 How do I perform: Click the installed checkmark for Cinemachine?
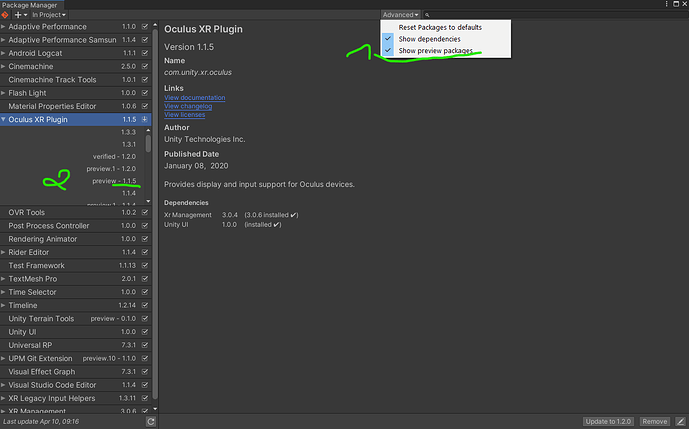145,66
